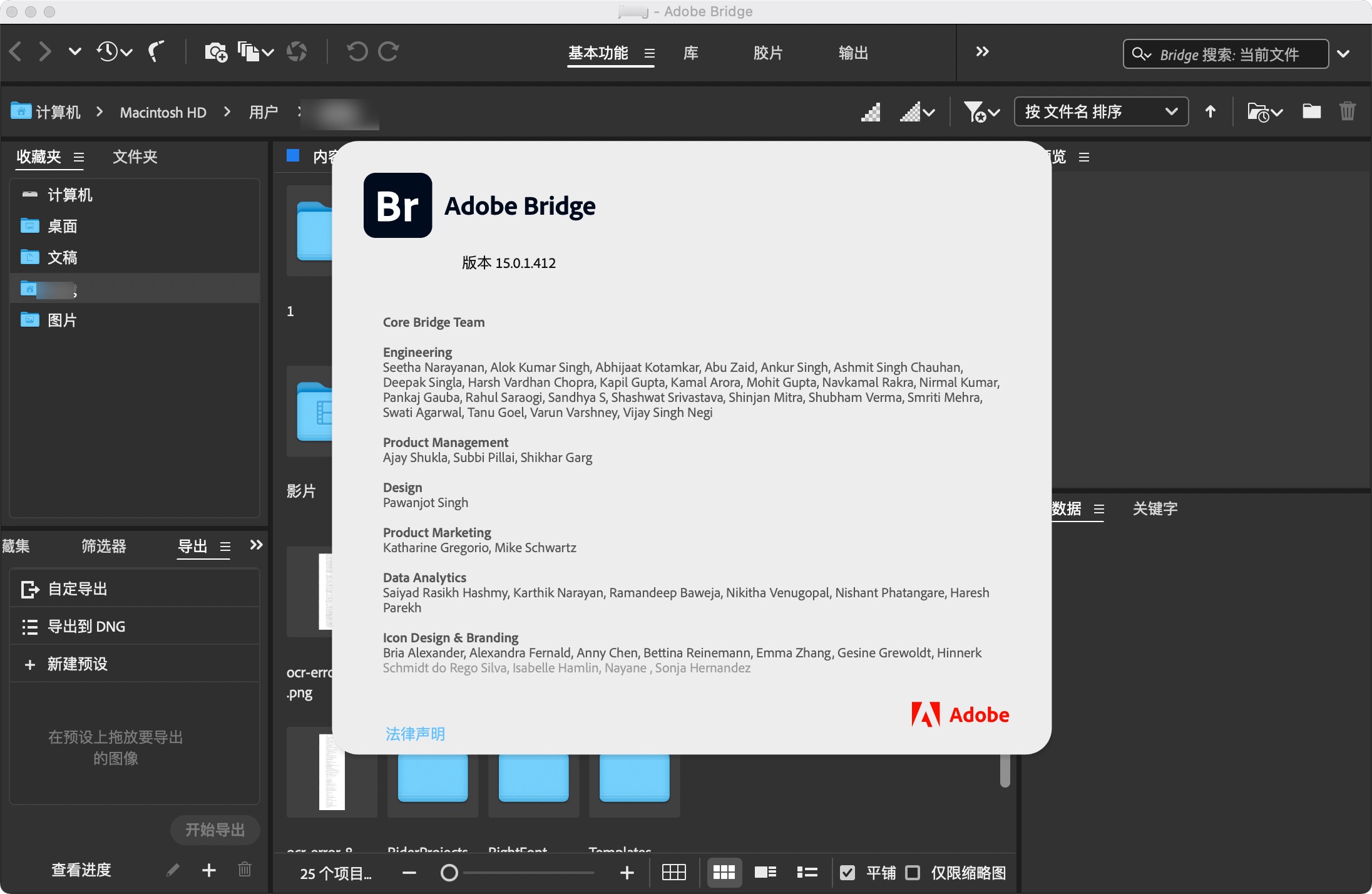
Task: Open 文稿 in favorites
Action: tap(135, 257)
